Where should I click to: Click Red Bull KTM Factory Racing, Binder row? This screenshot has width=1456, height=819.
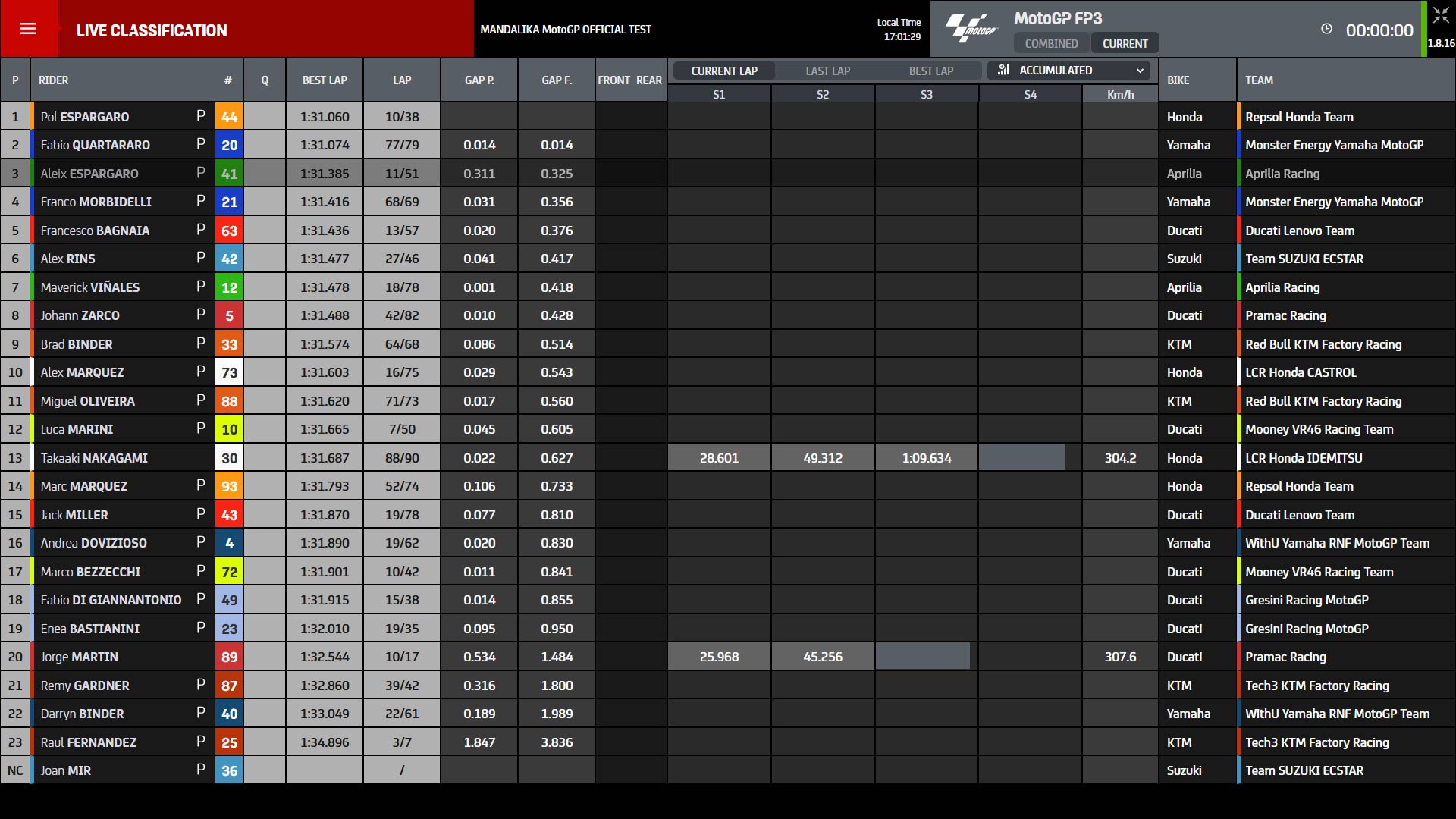coord(1323,344)
